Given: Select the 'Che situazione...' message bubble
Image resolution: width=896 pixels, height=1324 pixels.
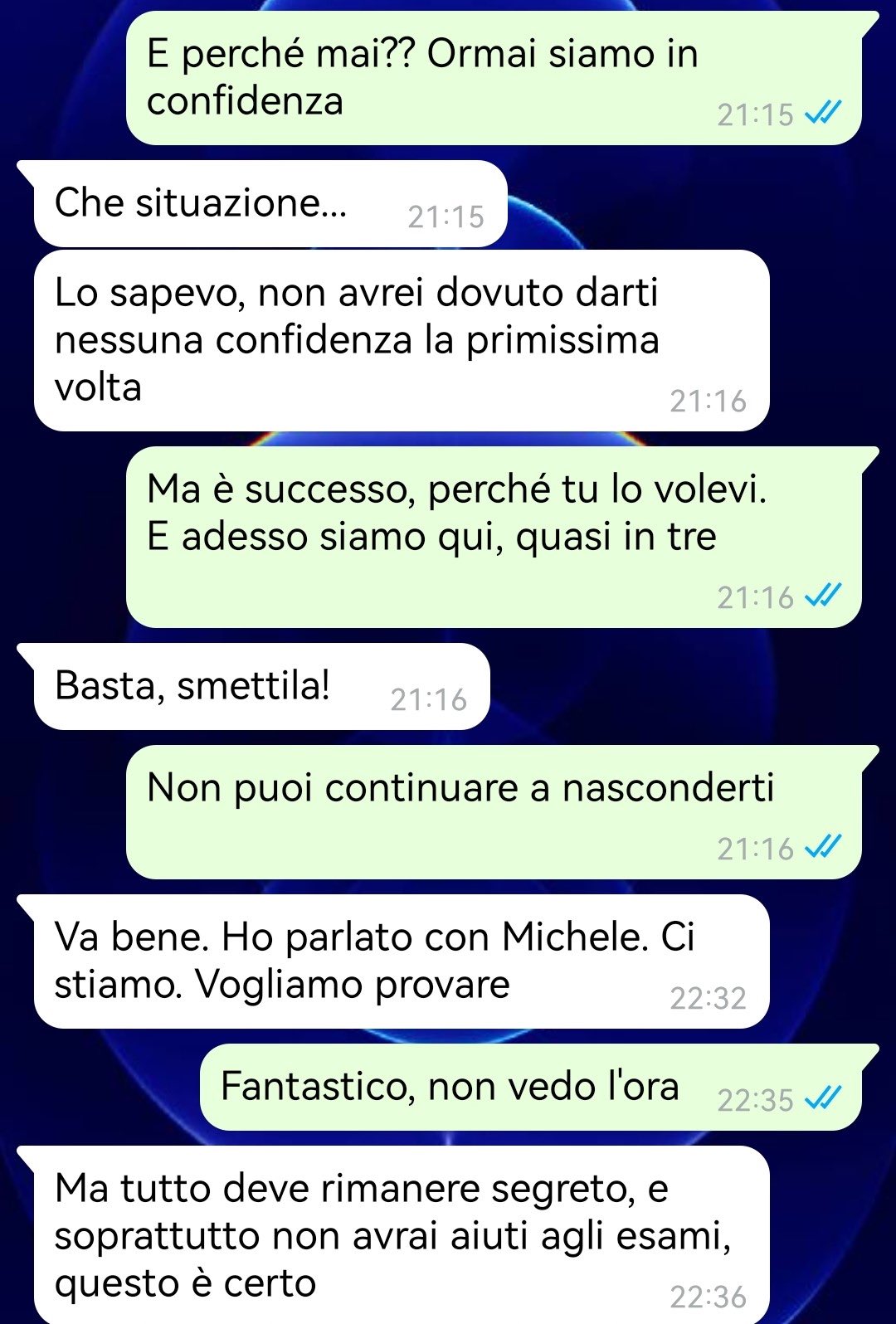Looking at the screenshot, I should (270, 203).
